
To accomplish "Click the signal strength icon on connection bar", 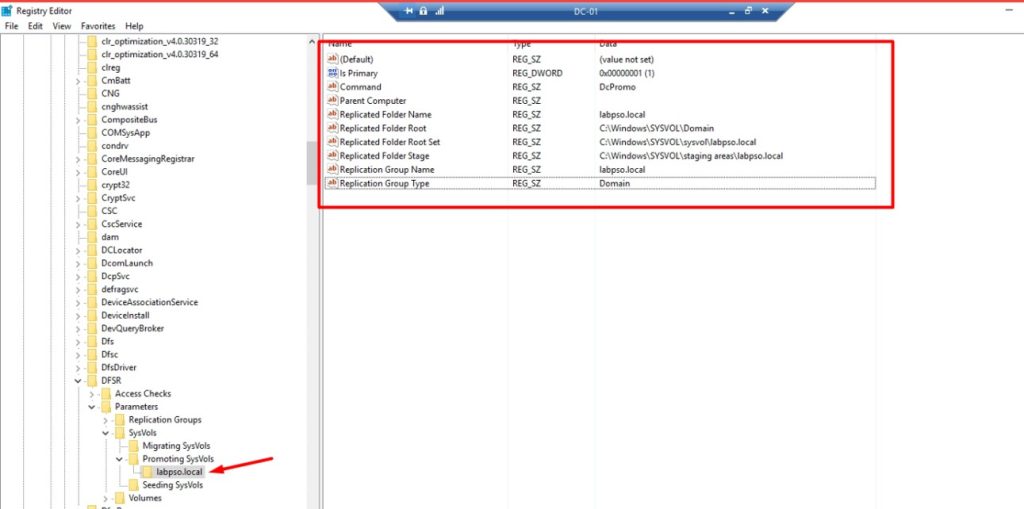I will [x=439, y=11].
